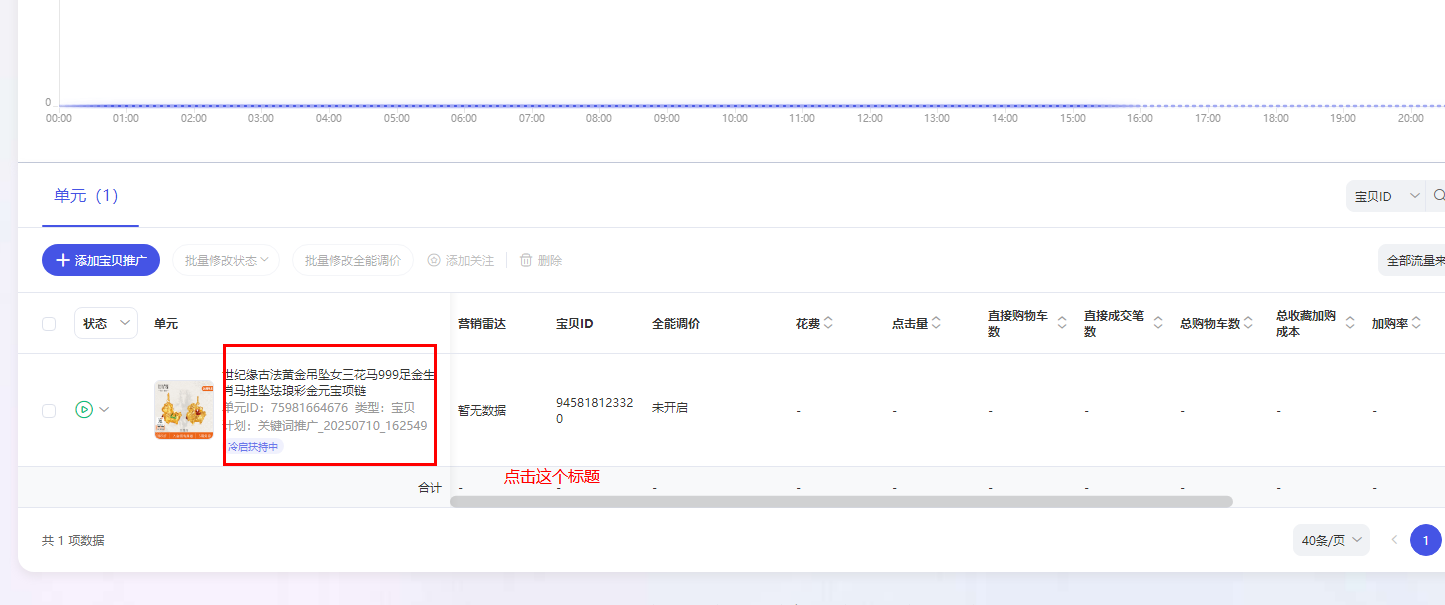Expand the row status chevron arrow

pos(104,409)
